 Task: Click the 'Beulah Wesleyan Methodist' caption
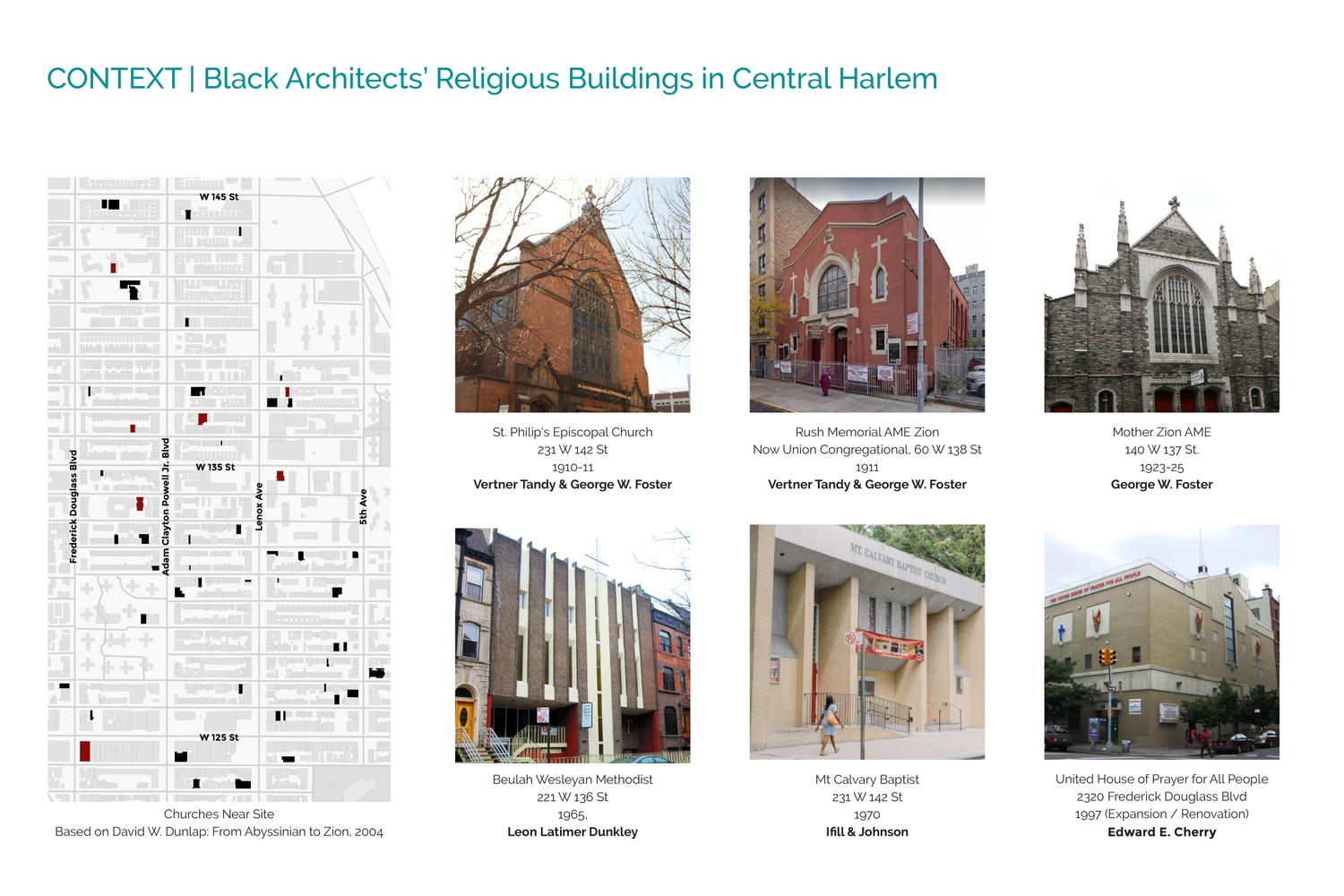coord(573,780)
